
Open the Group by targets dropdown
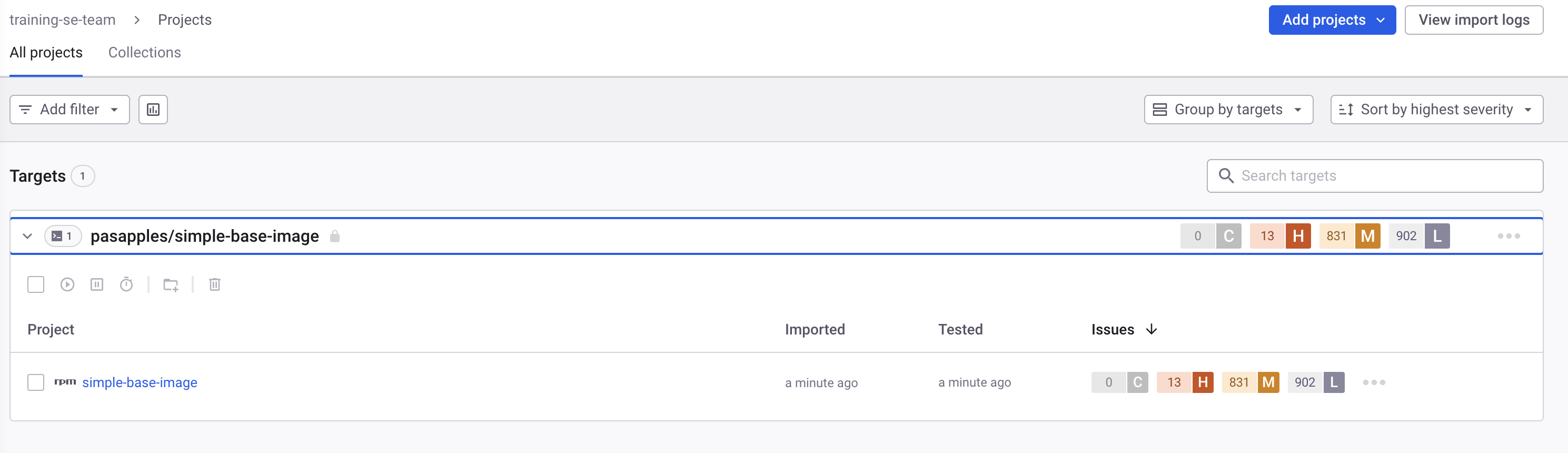1228,110
